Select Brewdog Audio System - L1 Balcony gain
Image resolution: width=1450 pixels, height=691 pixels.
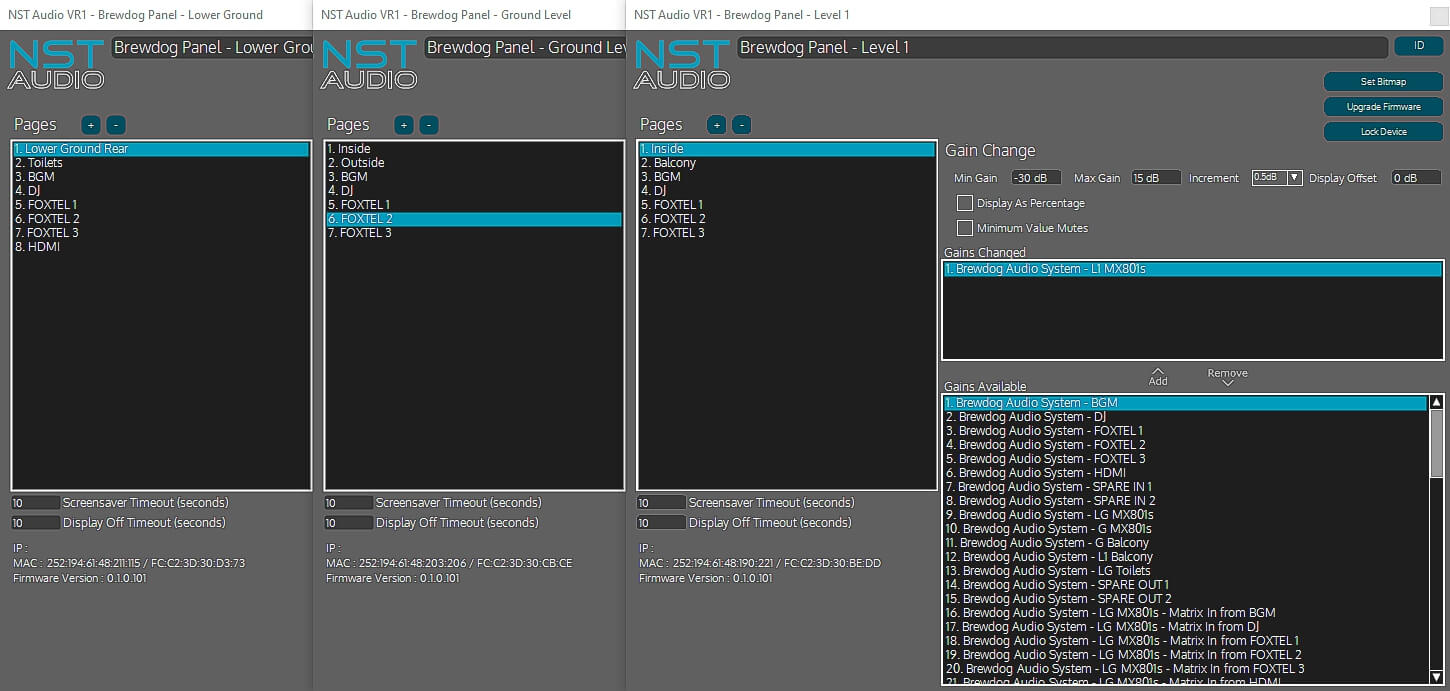click(x=1186, y=557)
